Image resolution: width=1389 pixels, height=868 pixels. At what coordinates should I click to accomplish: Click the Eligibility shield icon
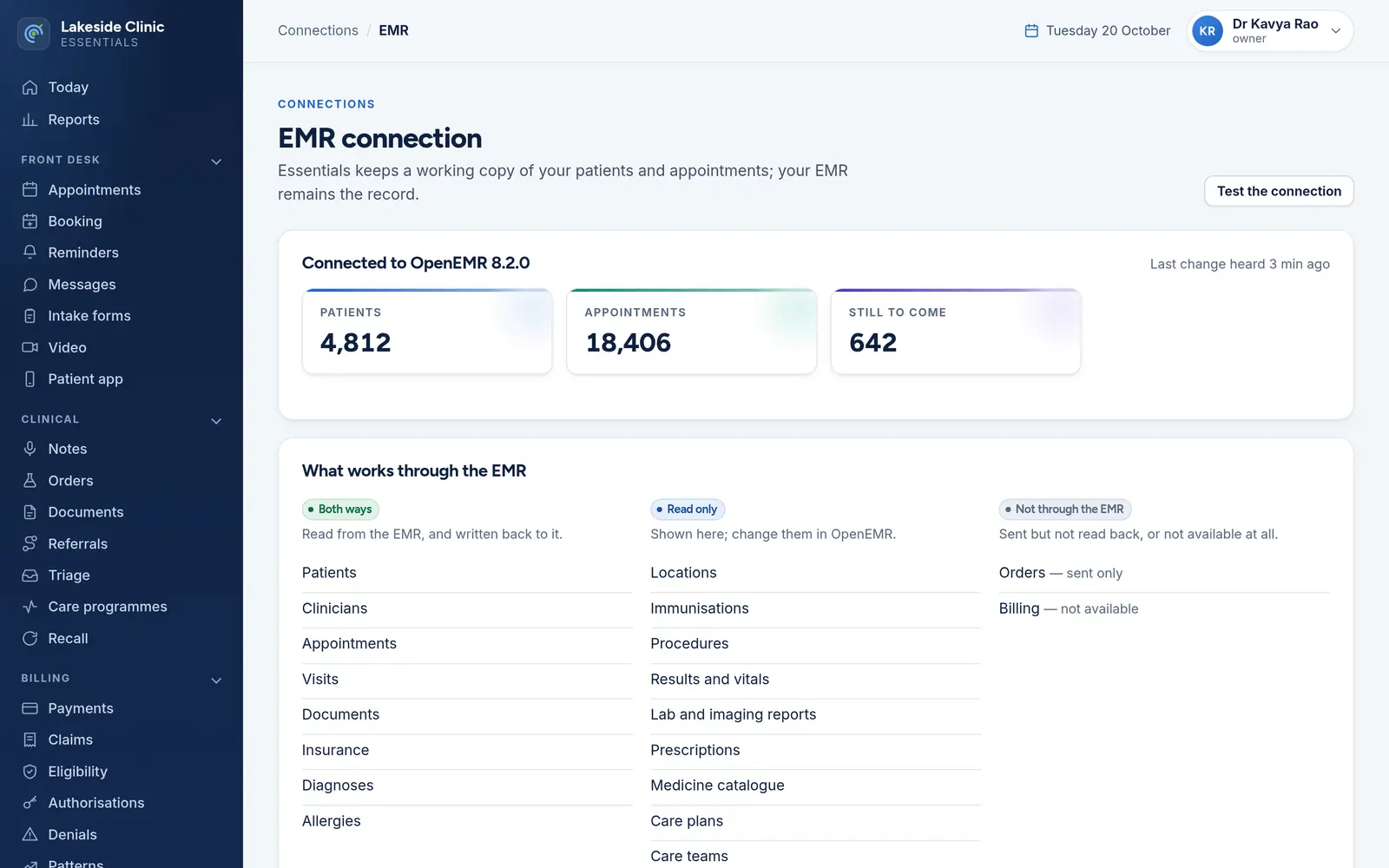coord(30,772)
